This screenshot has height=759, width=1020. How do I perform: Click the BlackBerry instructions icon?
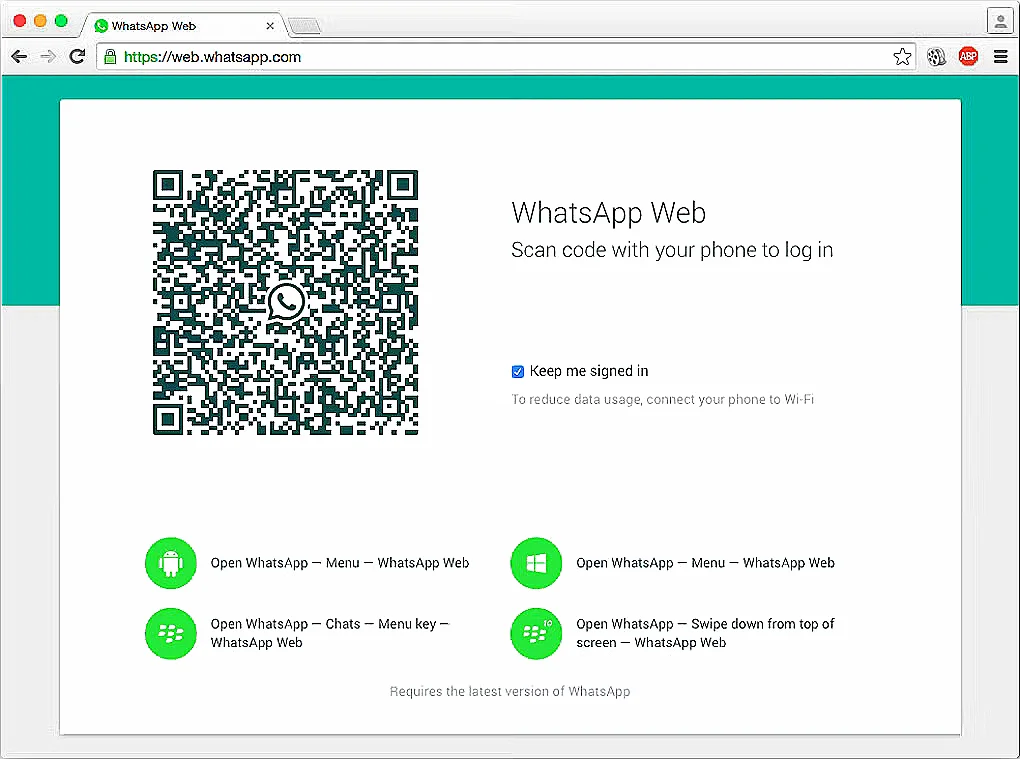pyautogui.click(x=170, y=633)
